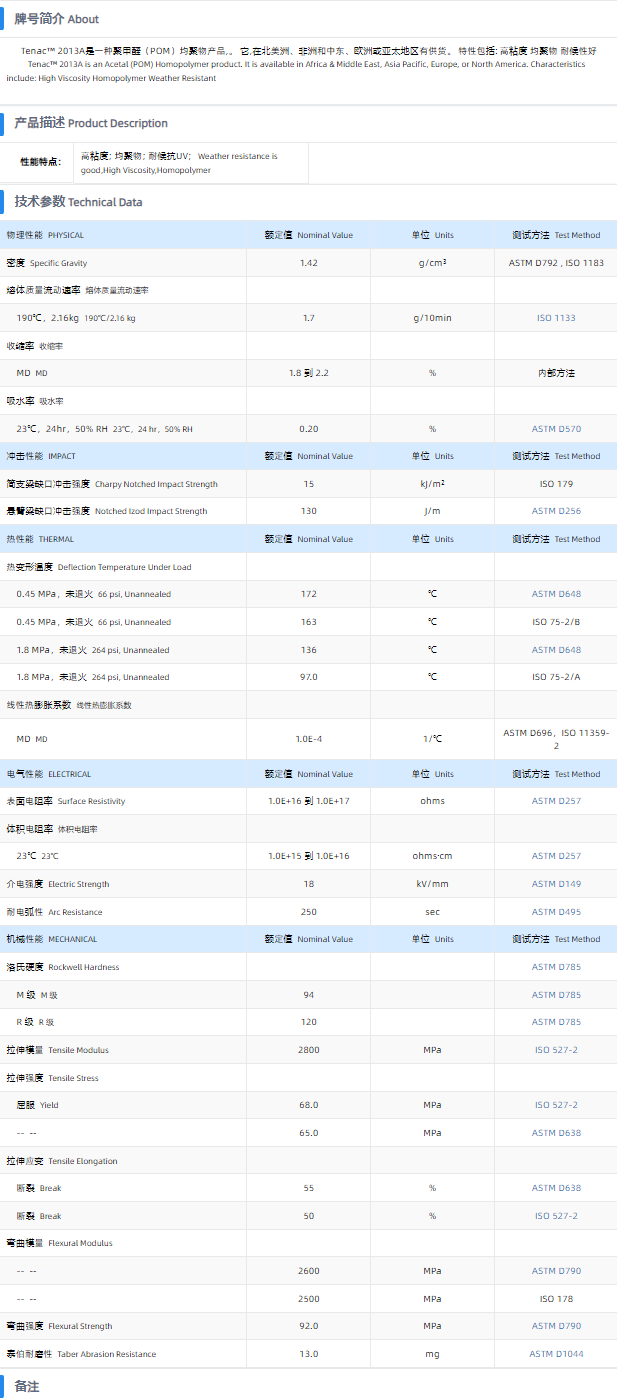617x1398 pixels.
Task: Click the ASTM D1044 Taber Abrasion link
Action: (x=556, y=1354)
